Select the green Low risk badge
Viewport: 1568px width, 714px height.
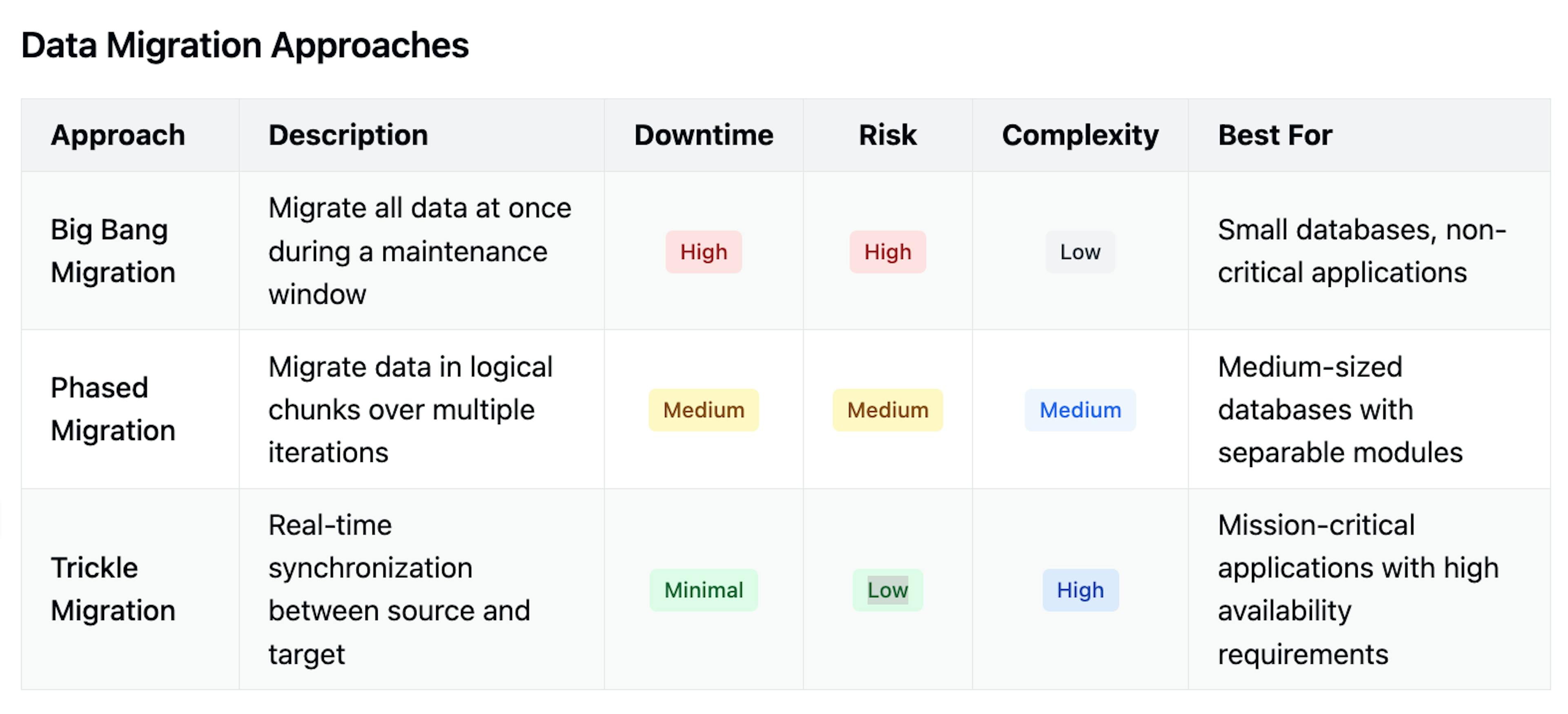pos(887,590)
